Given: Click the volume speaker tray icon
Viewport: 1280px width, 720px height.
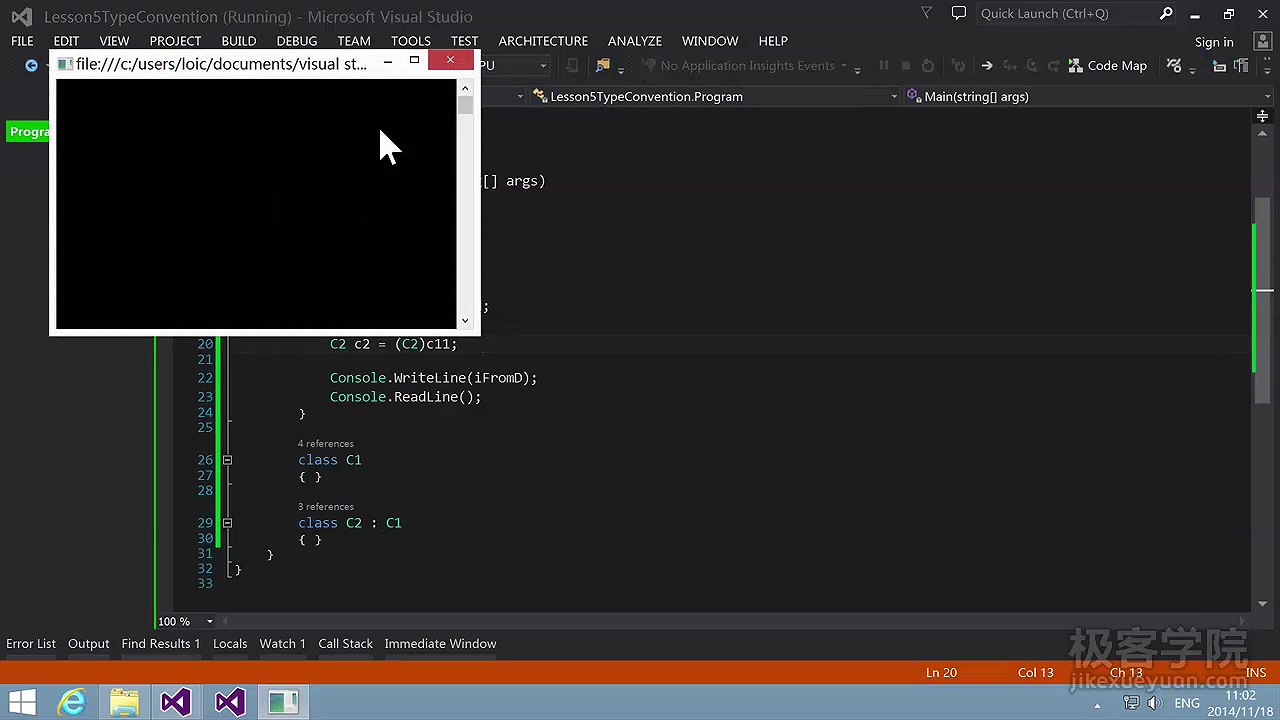Looking at the screenshot, I should (x=1153, y=703).
